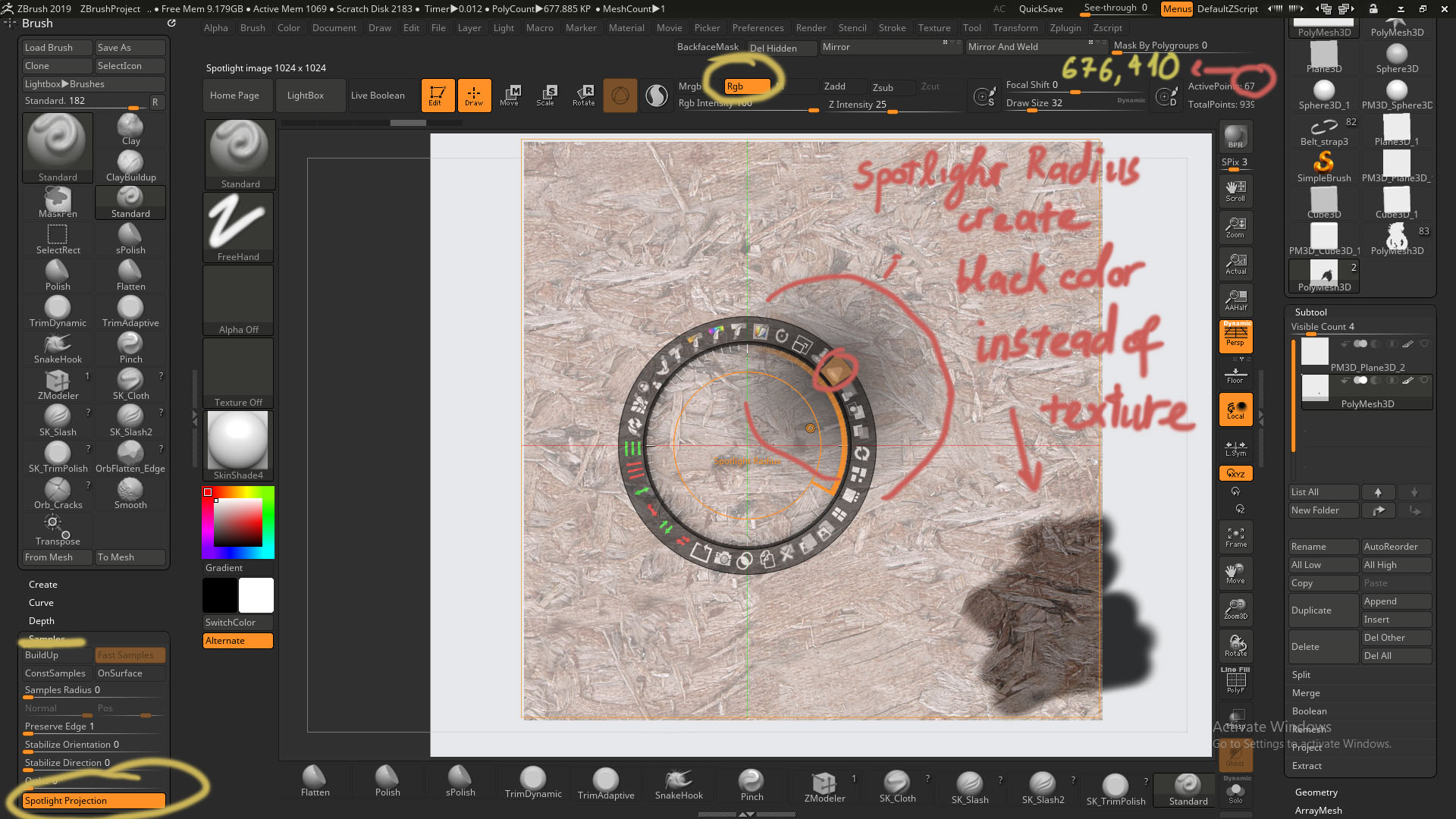Viewport: 1456px width, 819px height.
Task: Click the AAHalf icon
Action: (x=1235, y=300)
